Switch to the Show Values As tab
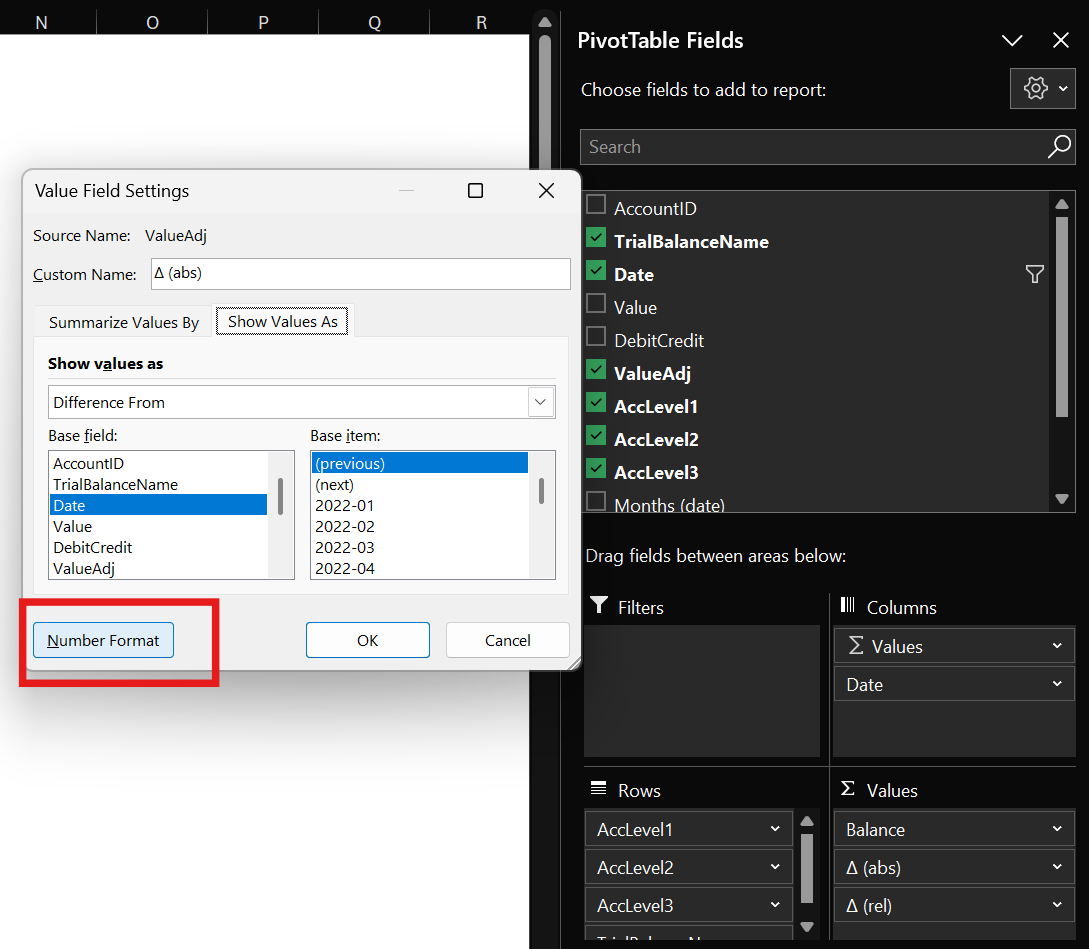The width and height of the screenshot is (1089, 949). pyautogui.click(x=283, y=321)
